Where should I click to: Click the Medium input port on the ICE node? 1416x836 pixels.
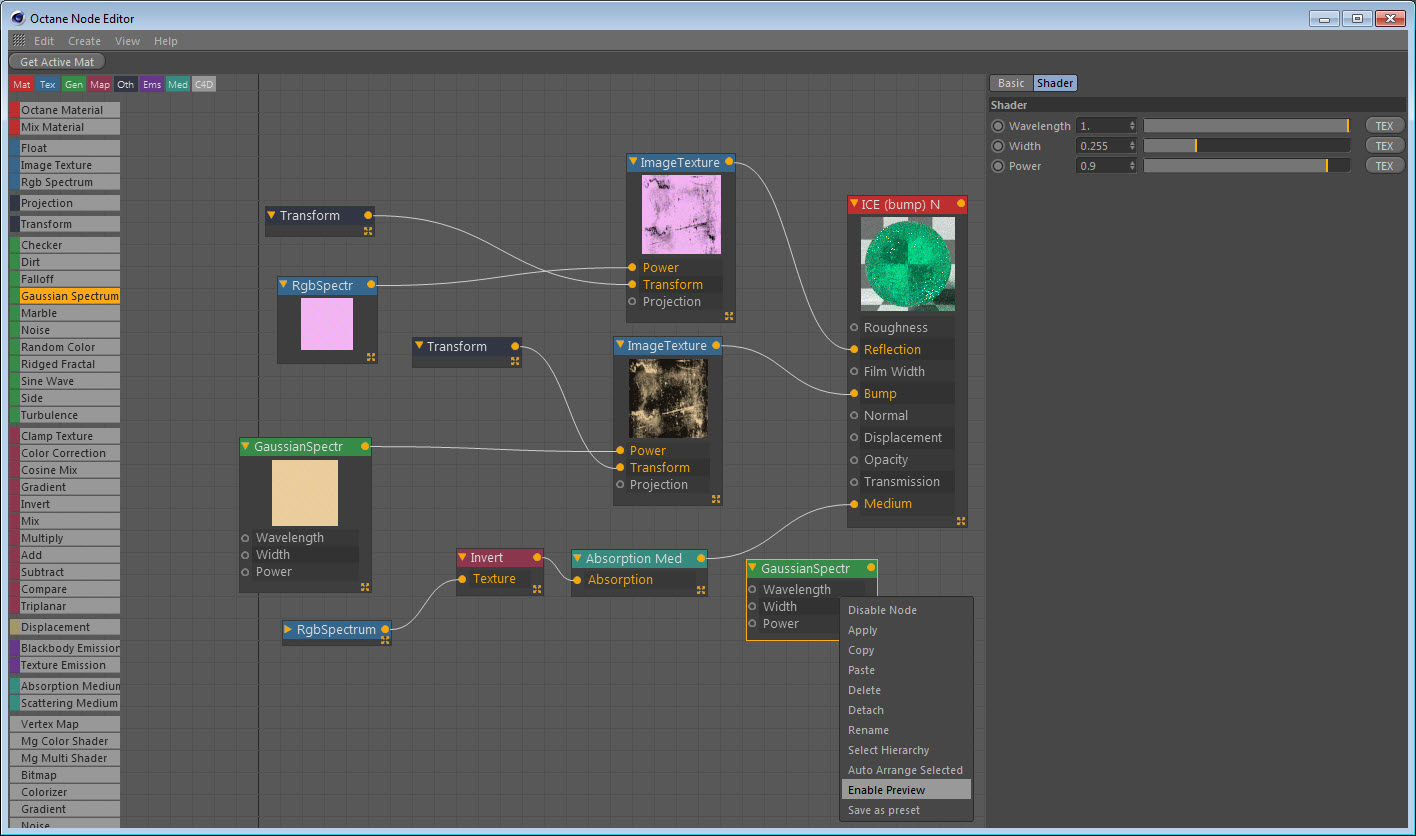click(854, 503)
